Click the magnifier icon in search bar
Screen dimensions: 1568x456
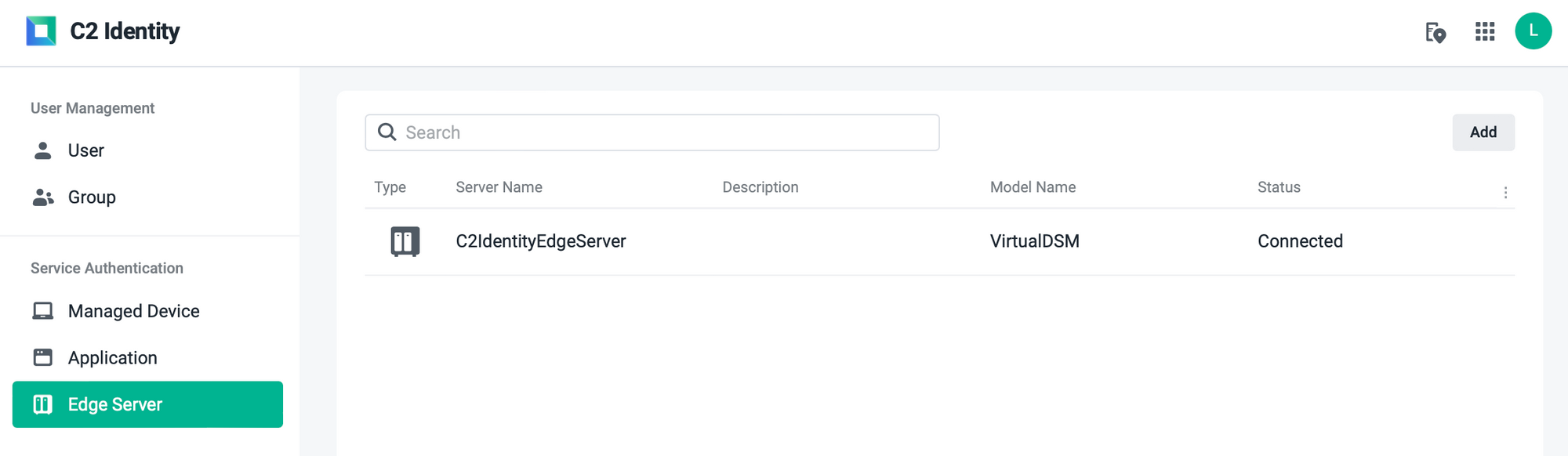click(x=387, y=132)
